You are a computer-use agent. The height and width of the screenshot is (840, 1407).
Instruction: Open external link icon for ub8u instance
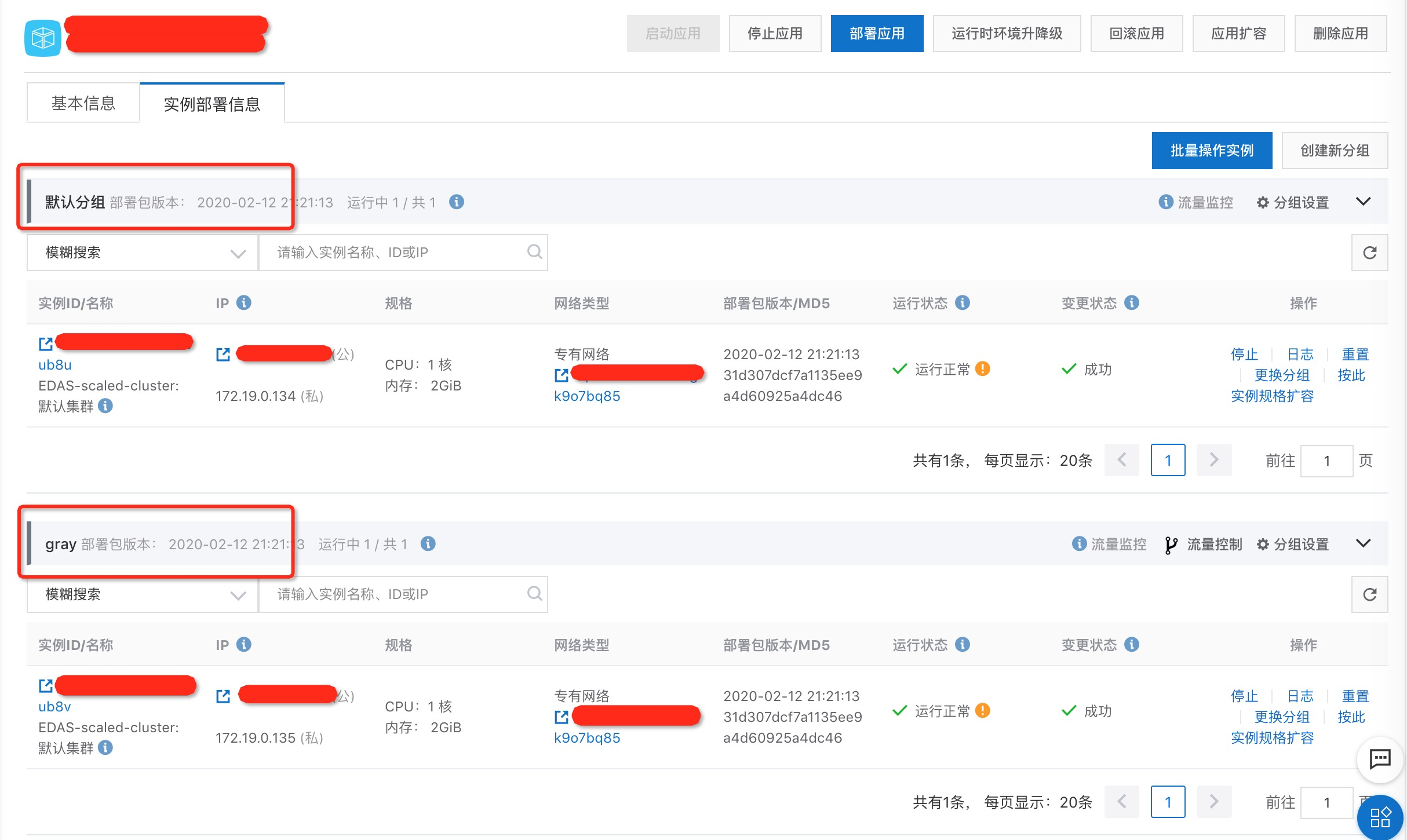[x=45, y=344]
